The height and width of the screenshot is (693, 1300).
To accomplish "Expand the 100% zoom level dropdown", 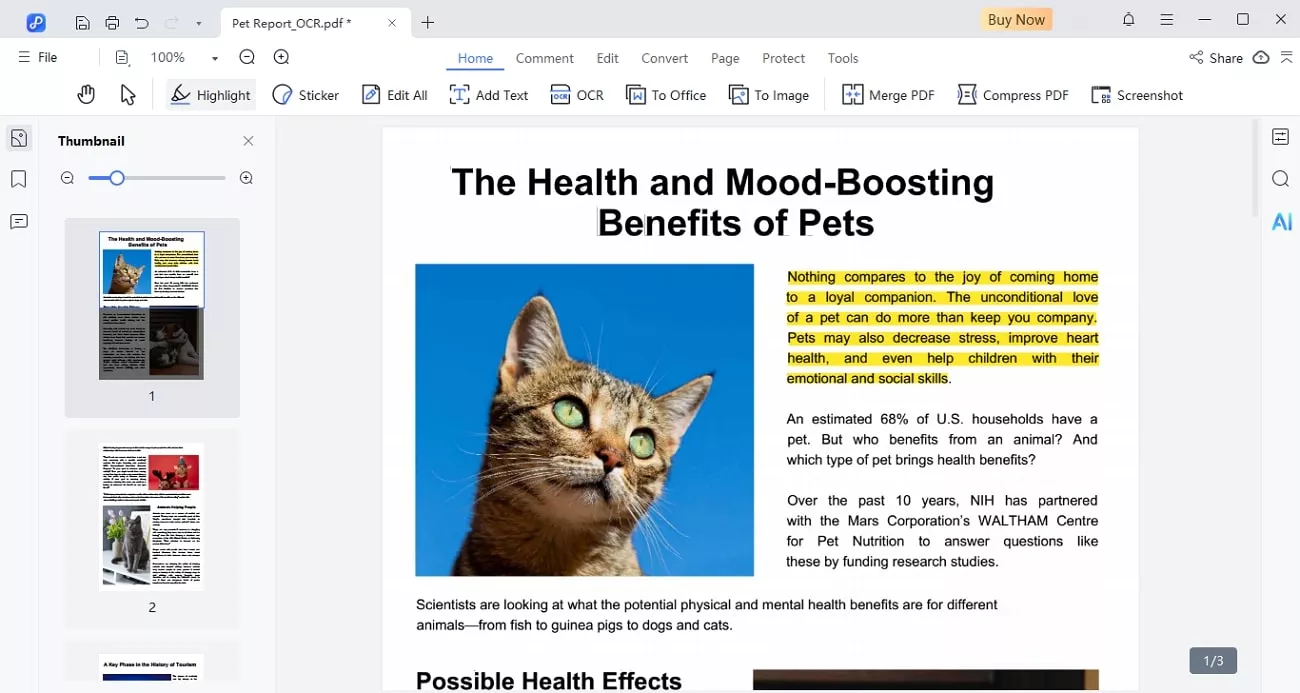I will click(214, 58).
